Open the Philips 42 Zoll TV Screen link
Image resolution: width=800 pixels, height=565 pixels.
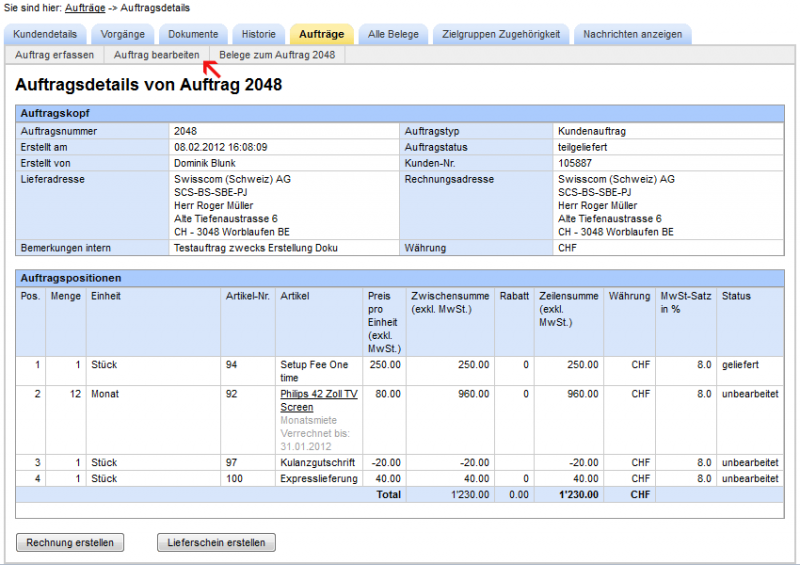click(x=319, y=401)
